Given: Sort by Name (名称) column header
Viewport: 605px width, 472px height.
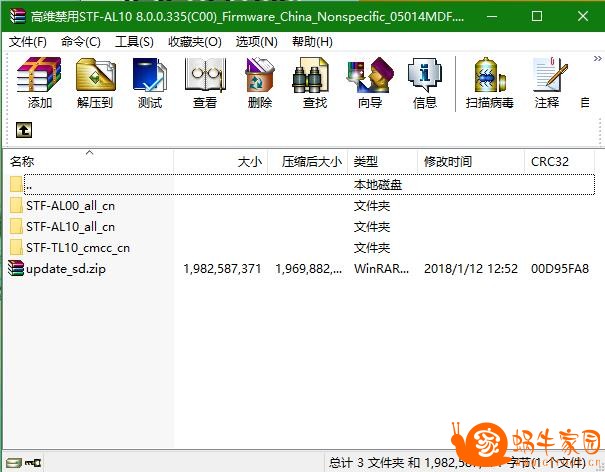Looking at the screenshot, I should pyautogui.click(x=88, y=161).
